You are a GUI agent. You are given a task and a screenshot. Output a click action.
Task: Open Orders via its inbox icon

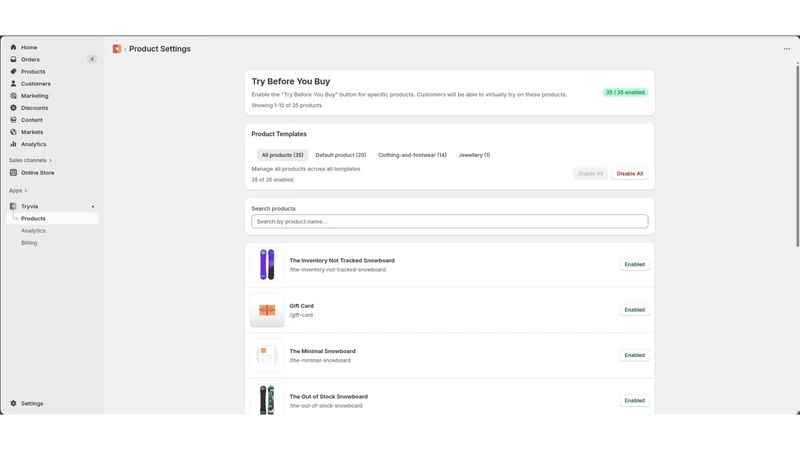tap(13, 59)
